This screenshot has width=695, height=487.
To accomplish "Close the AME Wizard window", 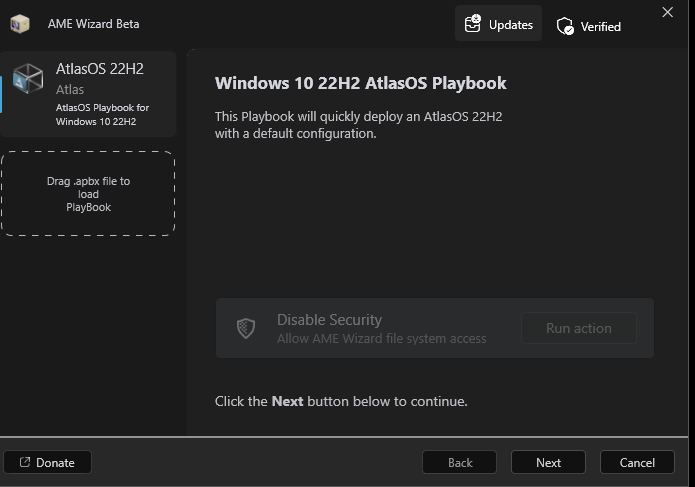I will click(668, 12).
